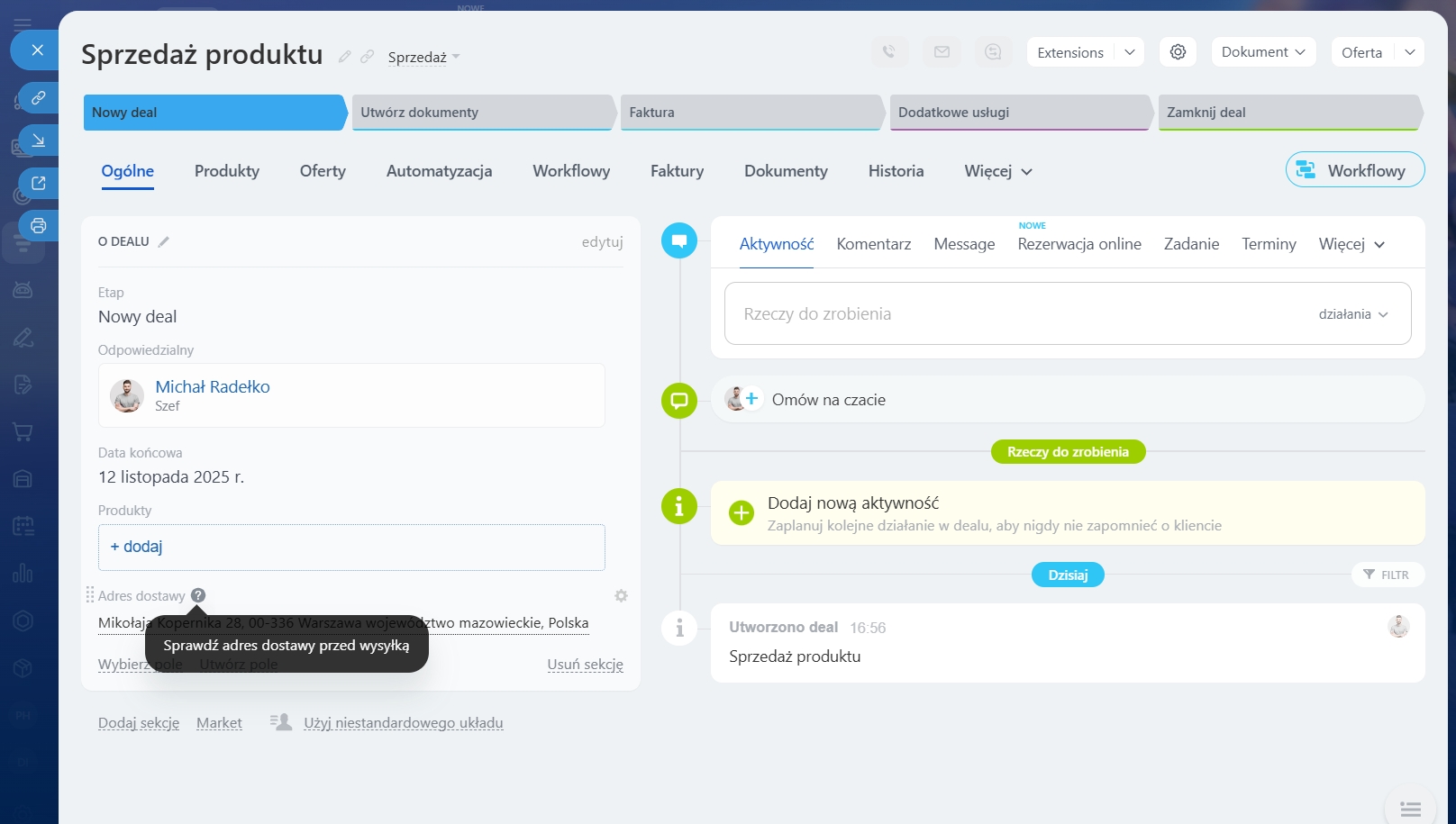The height and width of the screenshot is (824, 1456).
Task: Click green plus icon to add new activity
Action: pos(741,512)
